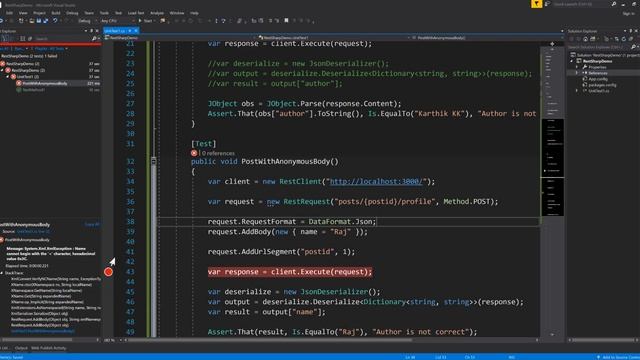Open the Project menu
The width and height of the screenshot is (640, 360).
pos(39,13)
